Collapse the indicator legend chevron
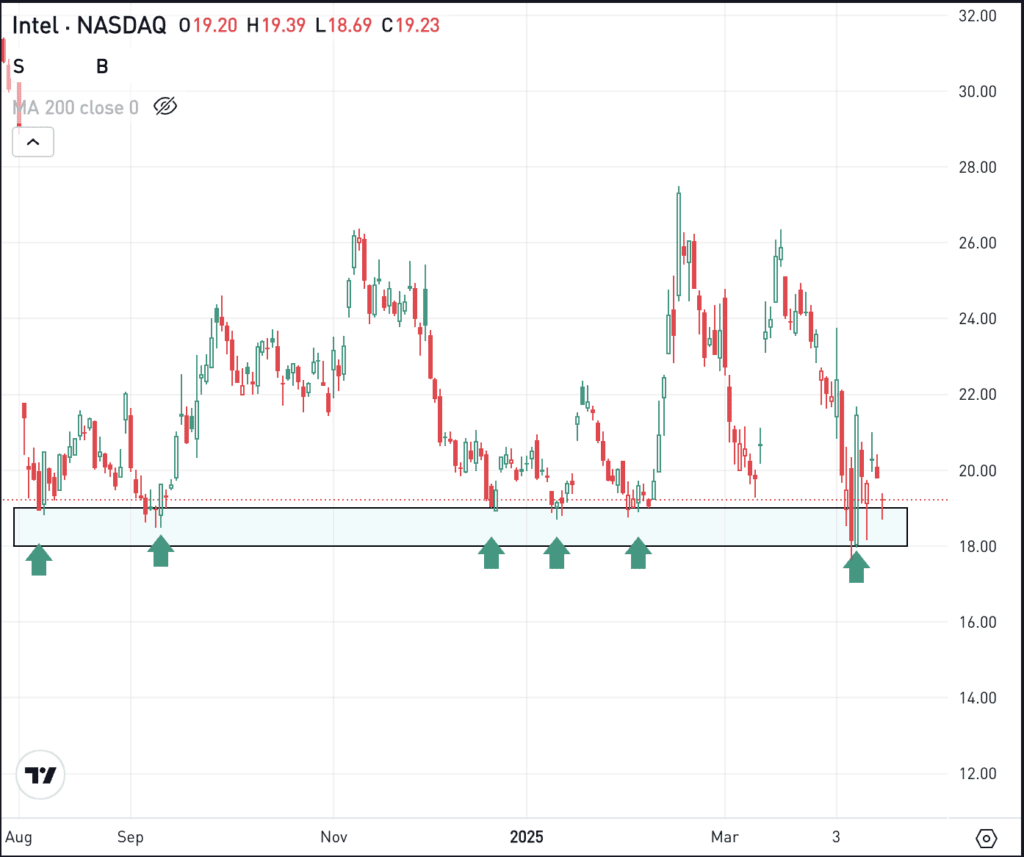This screenshot has height=857, width=1024. 33,142
